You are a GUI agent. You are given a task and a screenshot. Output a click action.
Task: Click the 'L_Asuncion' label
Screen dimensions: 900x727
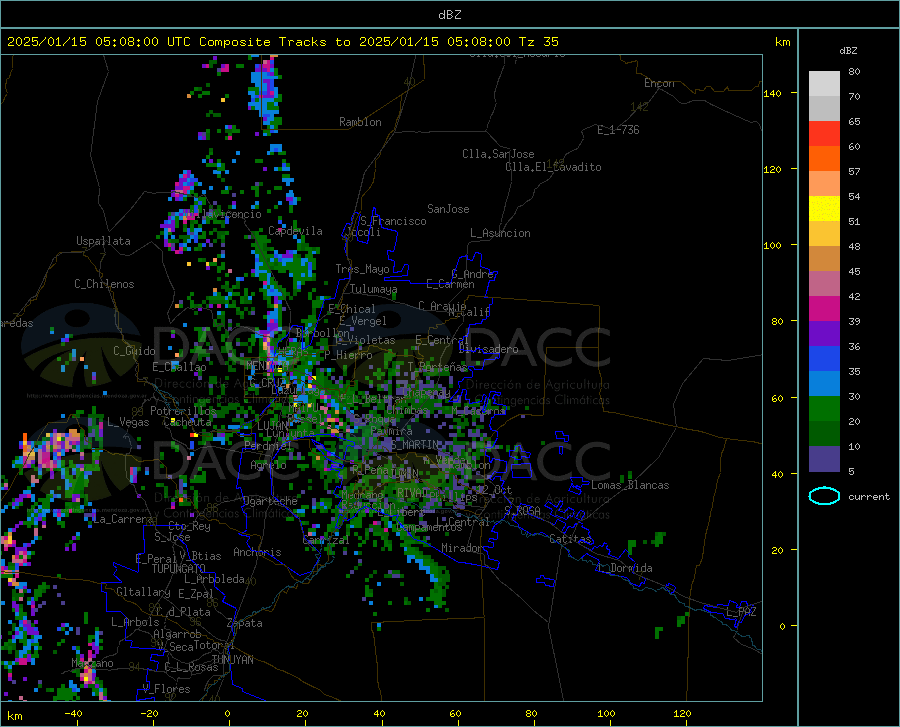501,233
